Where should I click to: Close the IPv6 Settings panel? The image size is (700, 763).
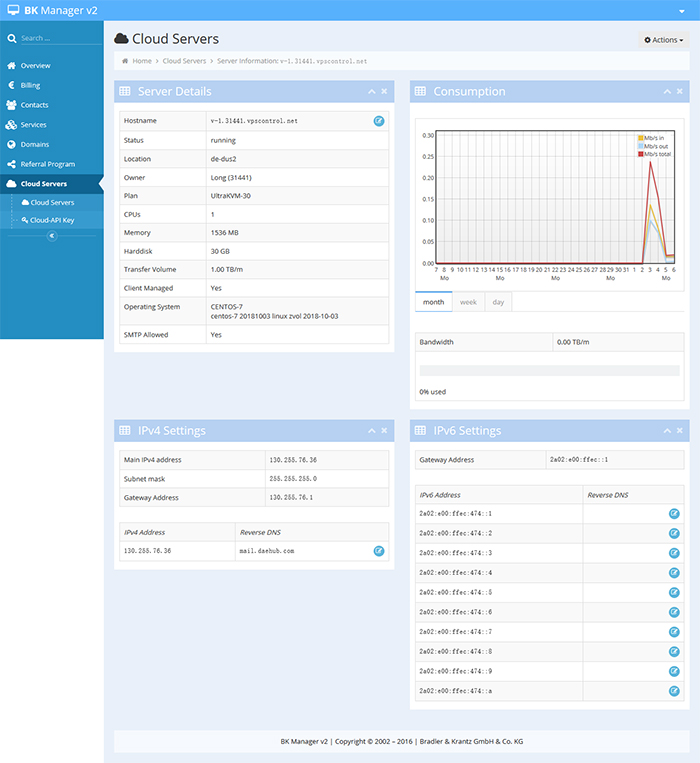680,431
